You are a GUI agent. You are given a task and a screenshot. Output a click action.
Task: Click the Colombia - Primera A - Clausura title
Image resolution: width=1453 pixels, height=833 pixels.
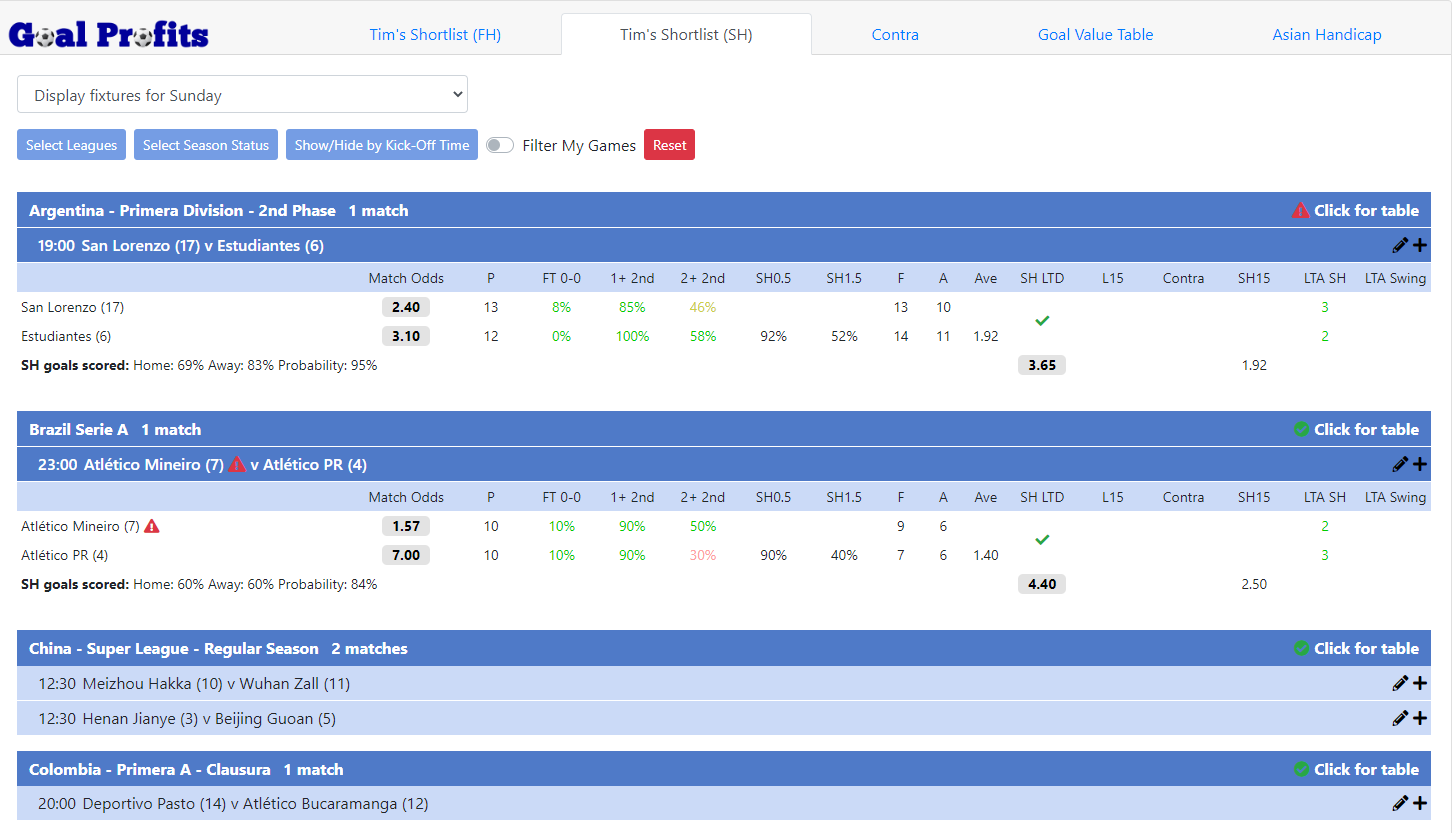(150, 769)
